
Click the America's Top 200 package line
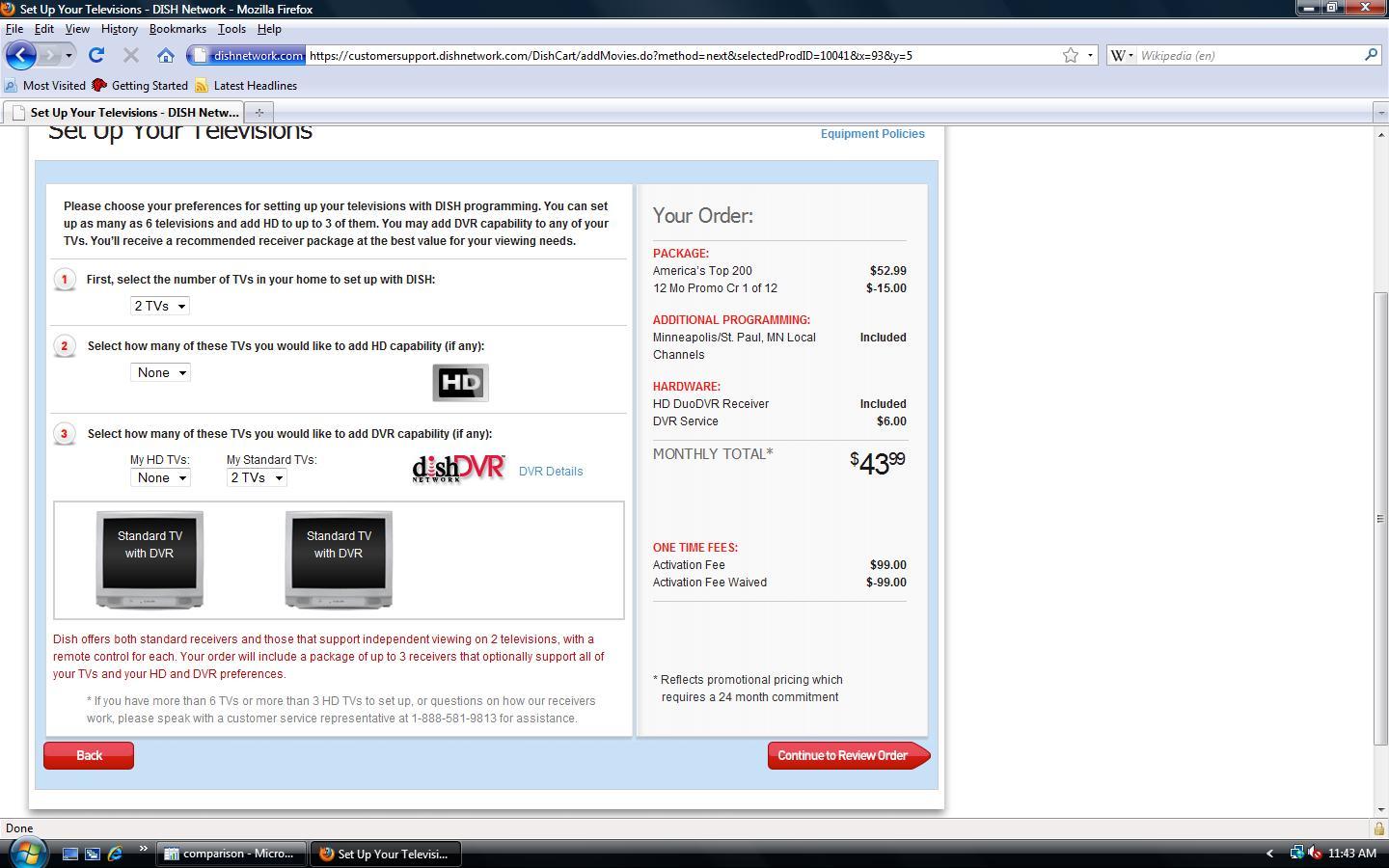779,271
